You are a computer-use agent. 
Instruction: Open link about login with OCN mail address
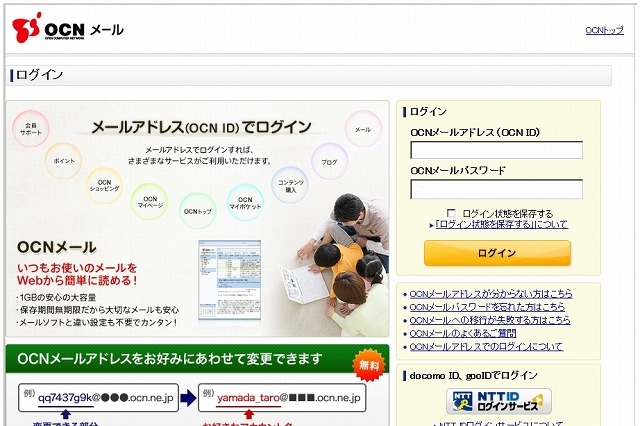coord(486,347)
